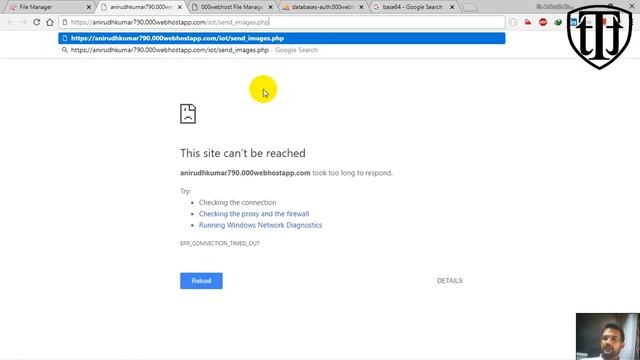The width and height of the screenshot is (640, 360).
Task: Close the File Manager tab
Action: (89, 7)
